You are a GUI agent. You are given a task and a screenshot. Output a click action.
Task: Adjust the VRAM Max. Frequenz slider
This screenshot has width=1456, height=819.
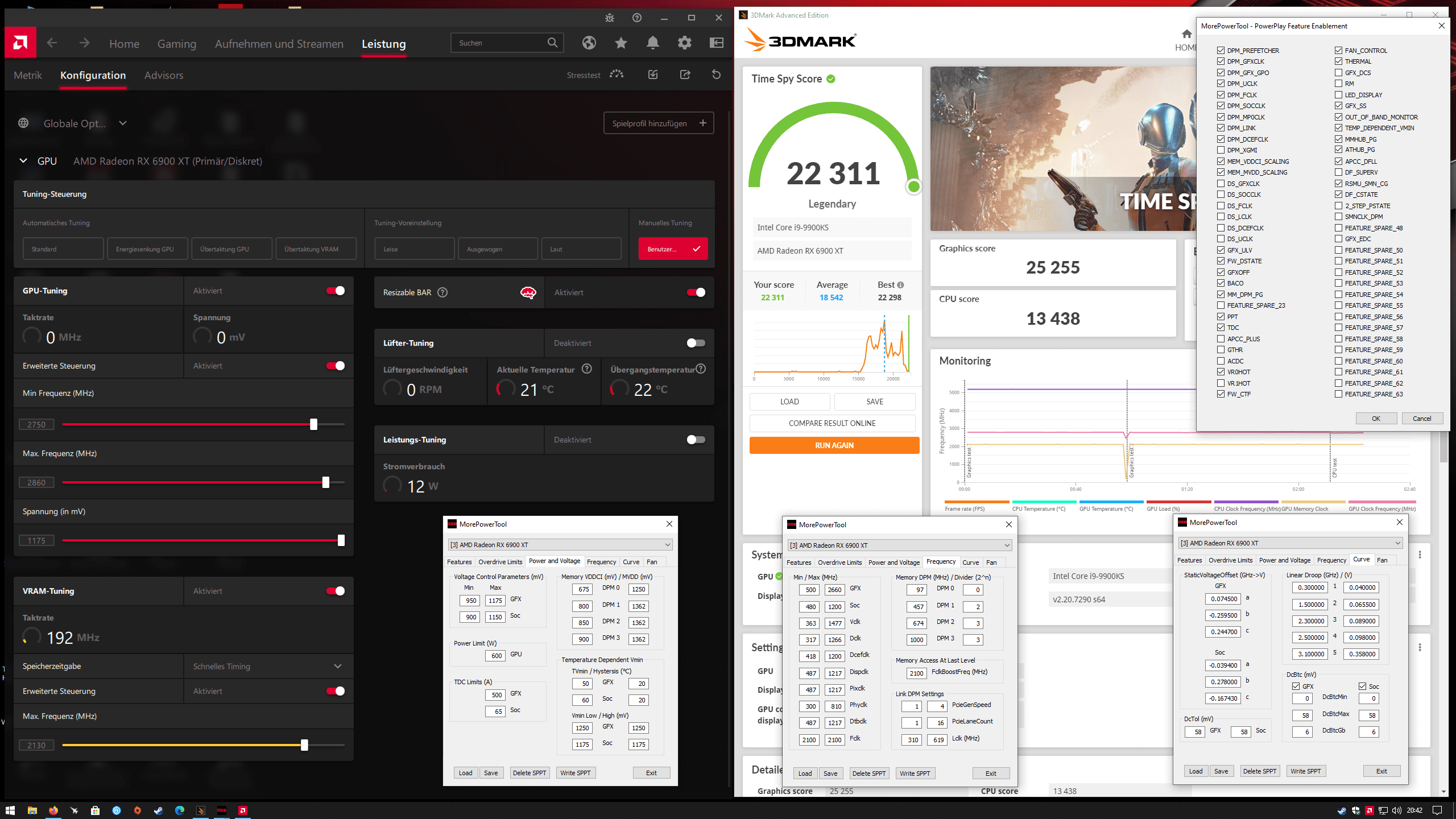tap(304, 745)
